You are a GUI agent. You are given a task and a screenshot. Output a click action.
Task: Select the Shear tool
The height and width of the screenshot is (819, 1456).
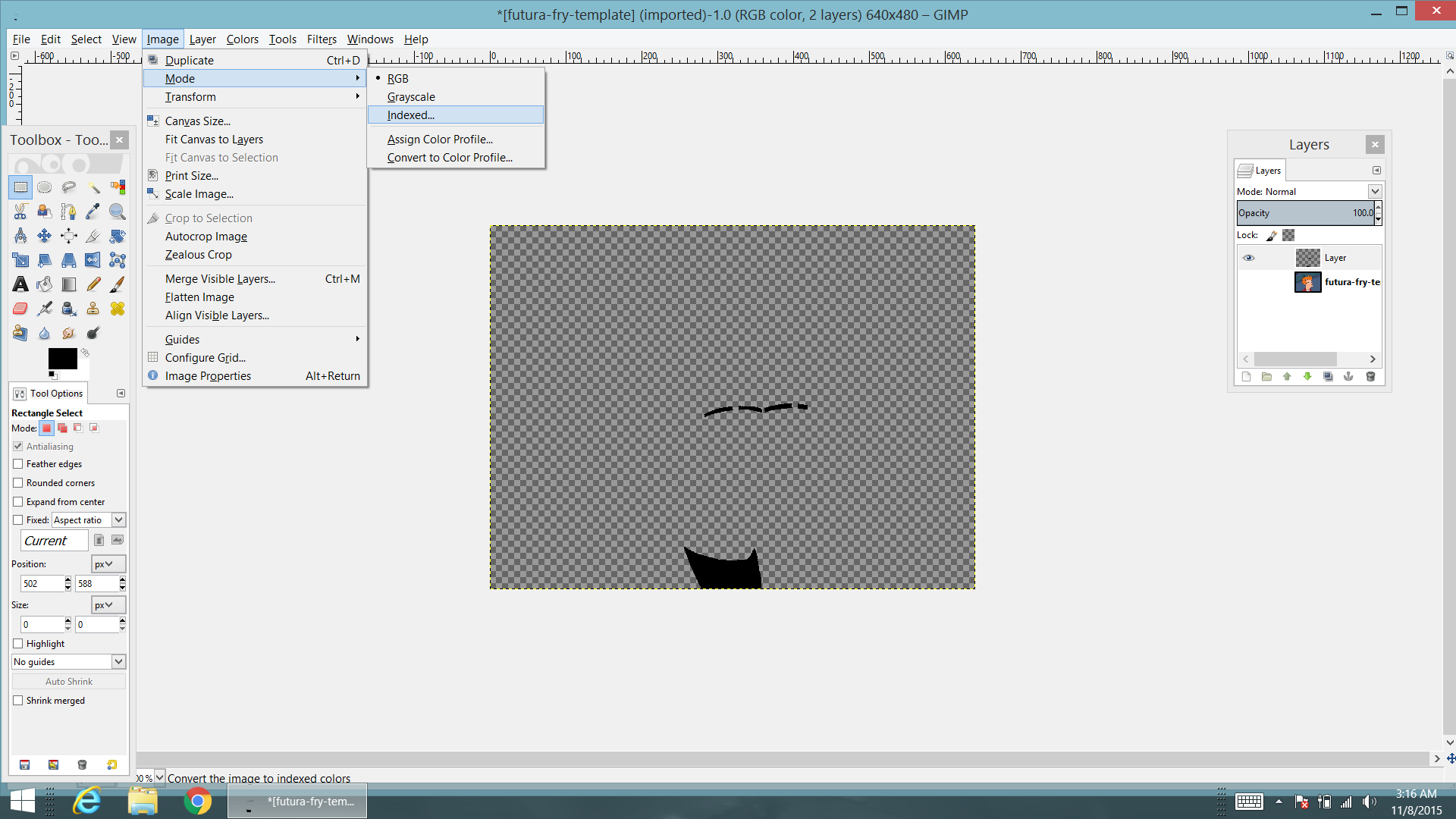[45, 260]
